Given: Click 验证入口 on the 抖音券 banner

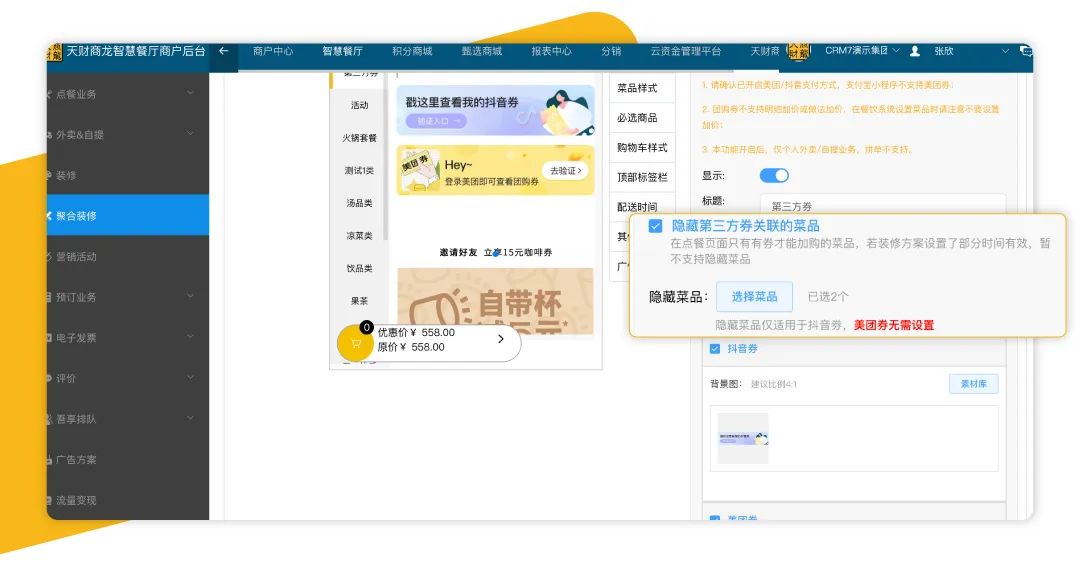Looking at the screenshot, I should pyautogui.click(x=437, y=121).
